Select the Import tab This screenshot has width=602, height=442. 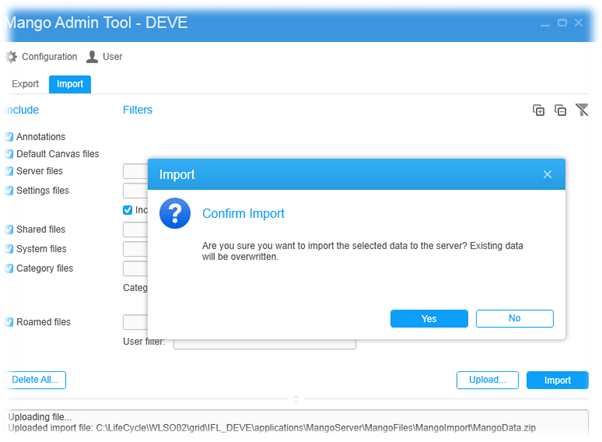coord(70,84)
